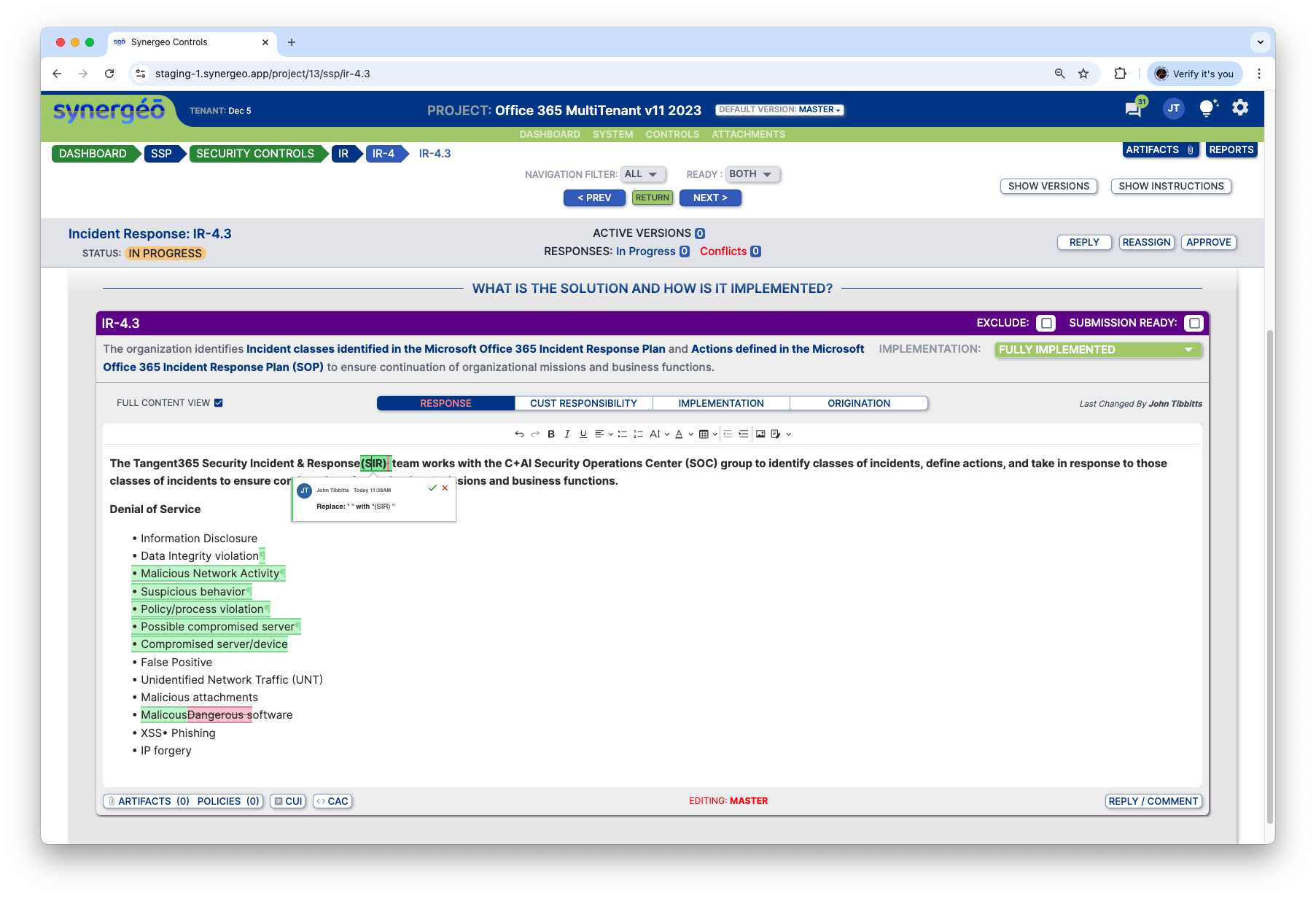Open the ATTACHMENTS menu in green bar
This screenshot has height=898, width=1316.
[748, 134]
